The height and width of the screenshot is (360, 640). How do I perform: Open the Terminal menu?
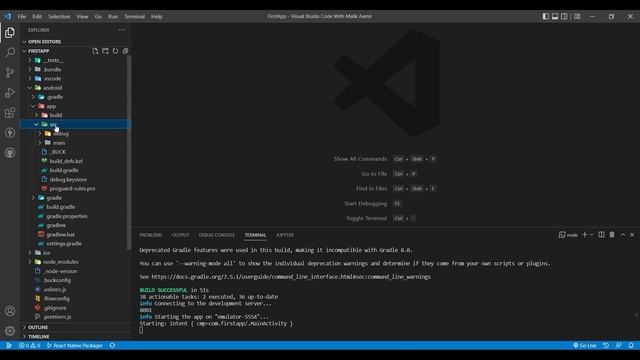coord(135,16)
